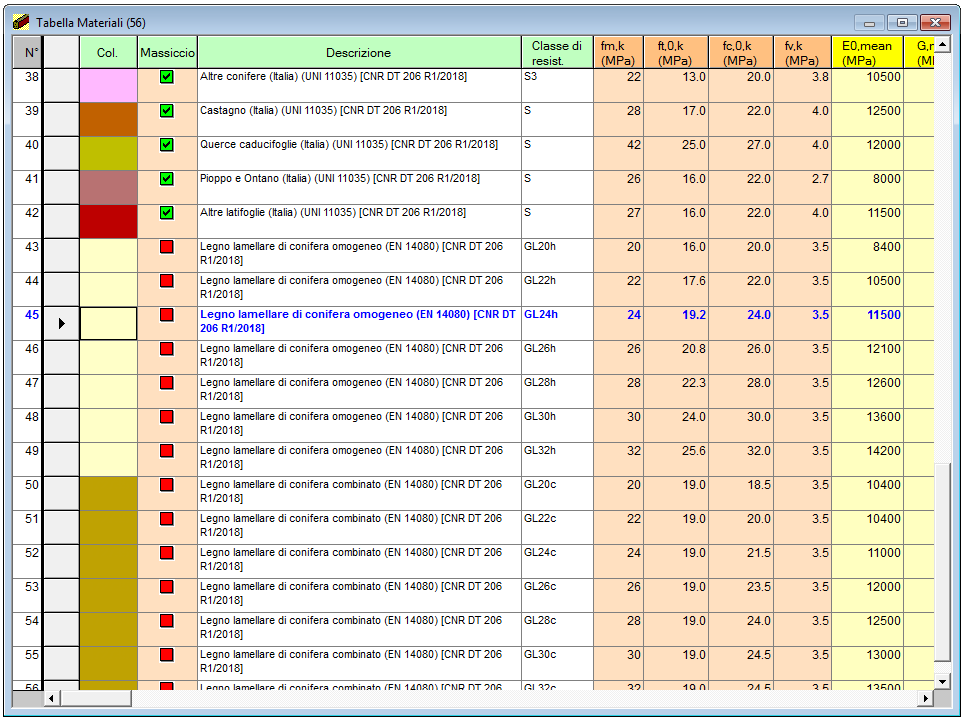
Task: Uncheck Massiccio for Castagno row 39
Action: [x=167, y=111]
